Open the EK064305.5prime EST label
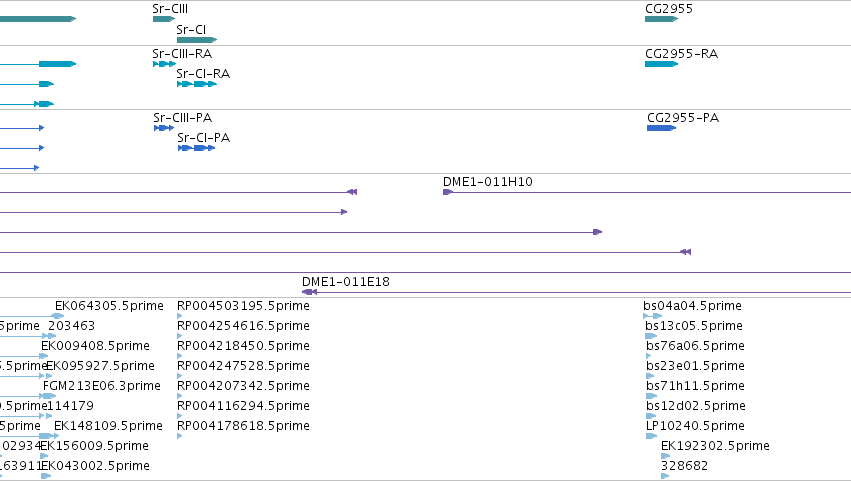 point(109,306)
